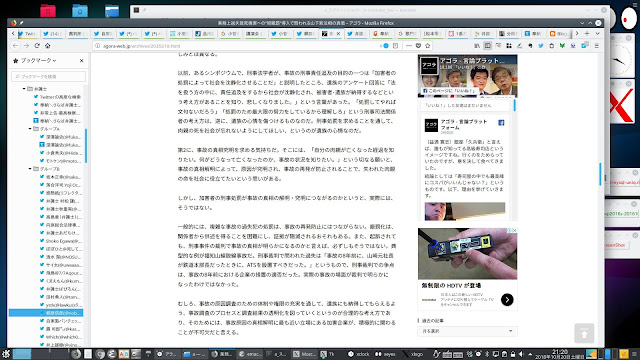Viewport: 640px width, 360px height.
Task: Switch to the 裁判所 tab
Action: pos(77,33)
